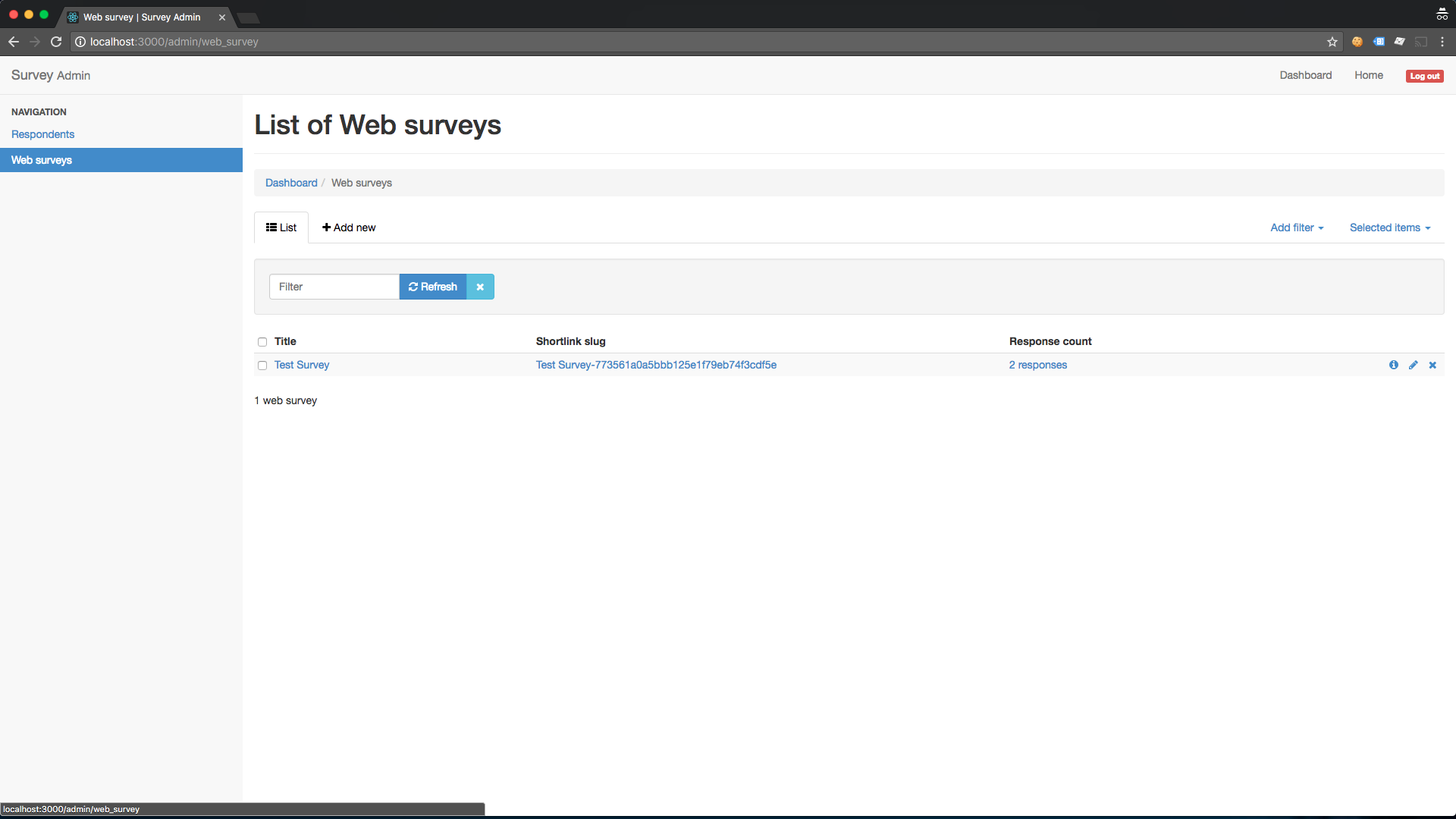Click the new tab button
Viewport: 1456px width, 819px height.
click(248, 17)
